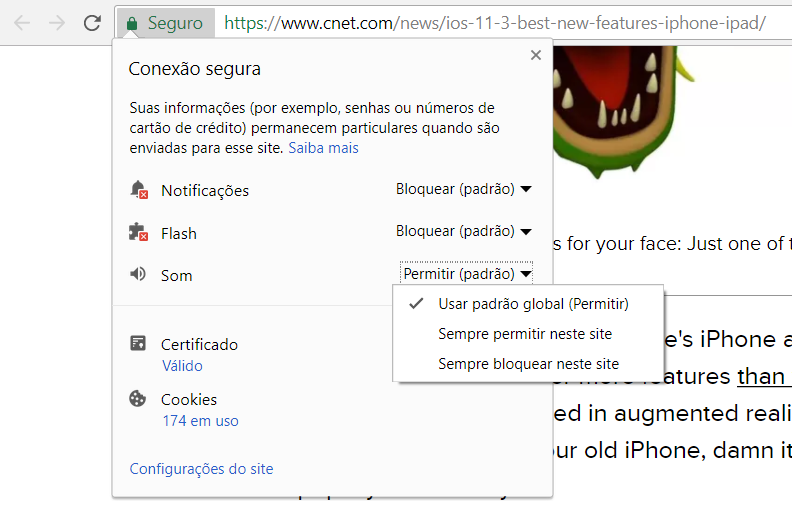Click the Notificações bell icon
The image size is (792, 509).
point(139,190)
